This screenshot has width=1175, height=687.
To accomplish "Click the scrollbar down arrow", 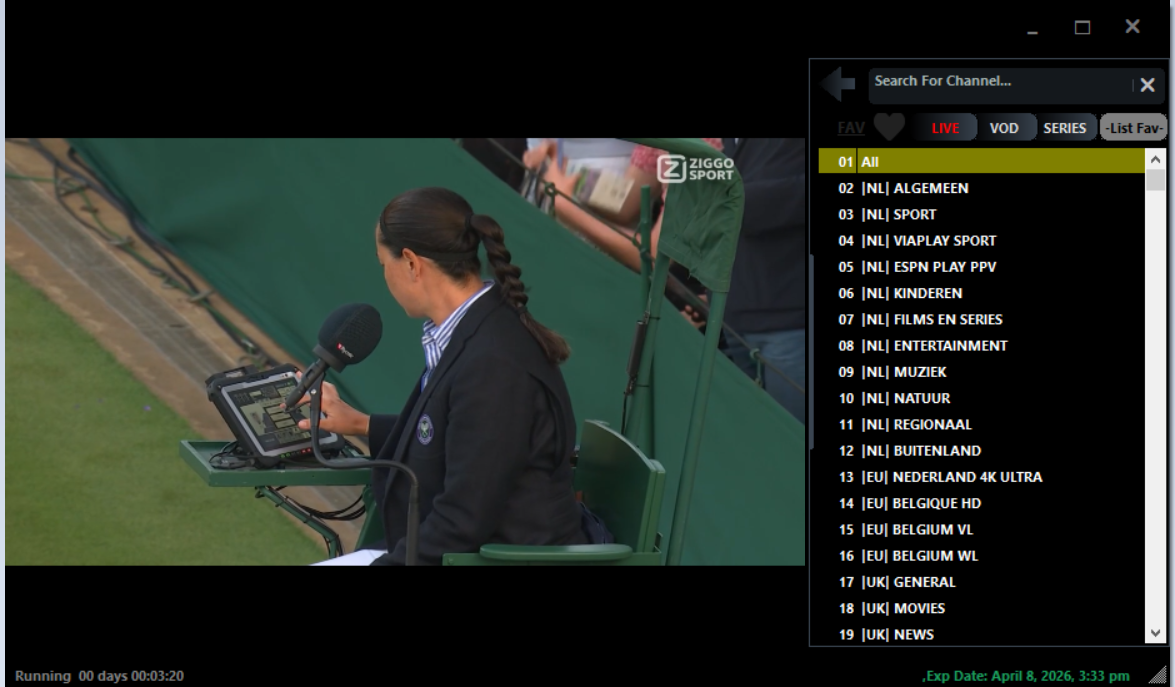I will pyautogui.click(x=1156, y=634).
